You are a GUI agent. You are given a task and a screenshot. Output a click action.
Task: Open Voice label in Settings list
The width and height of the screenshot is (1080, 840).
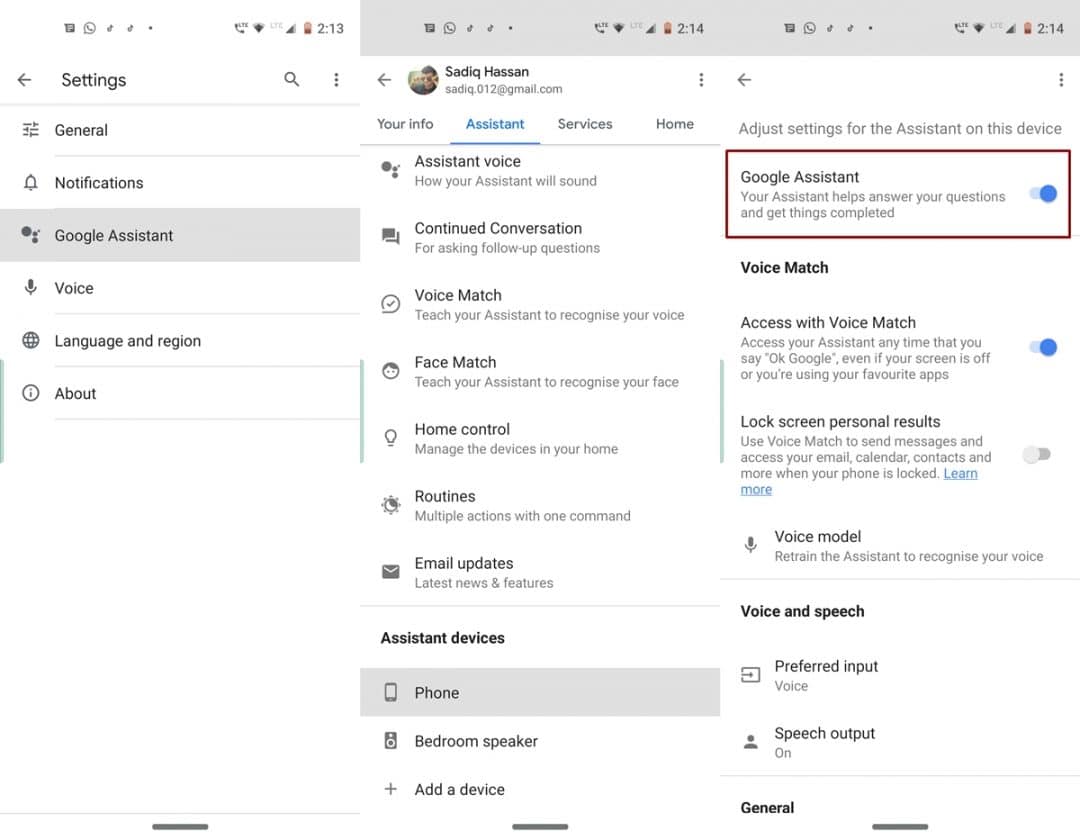[x=74, y=288]
